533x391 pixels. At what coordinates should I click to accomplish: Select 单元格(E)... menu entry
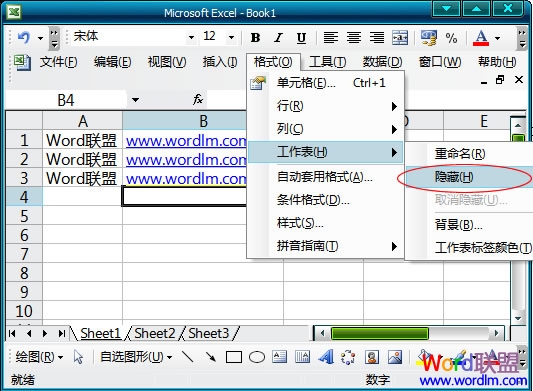pos(326,83)
